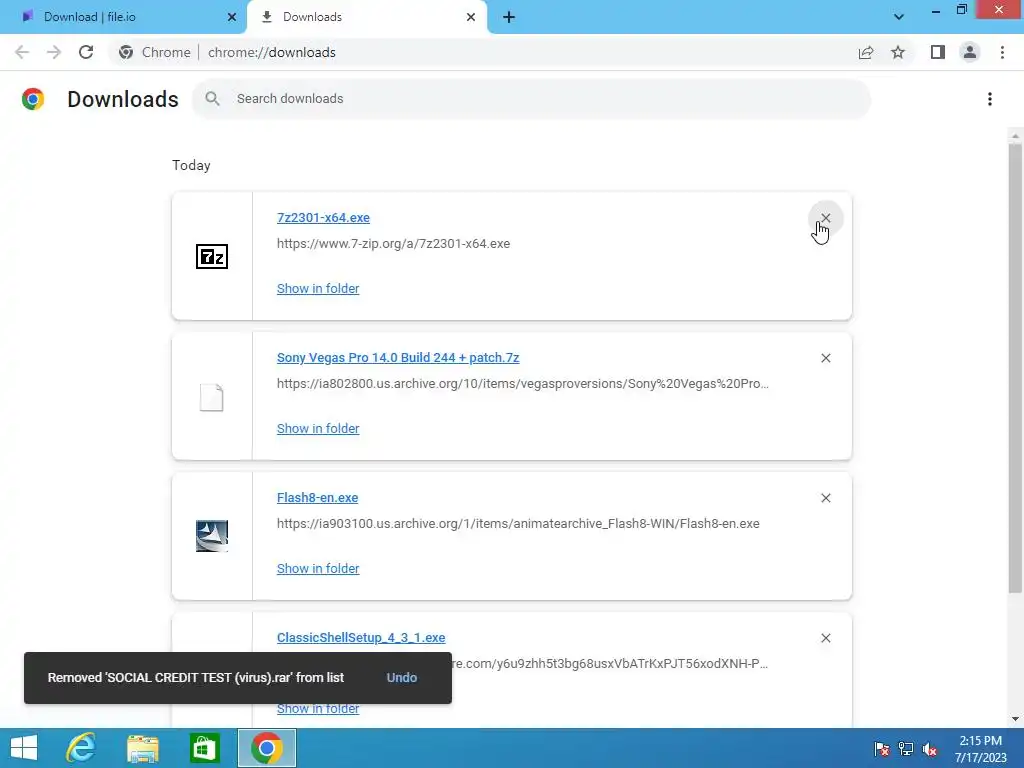1024x768 pixels.
Task: Bookmark this tab with the star
Action: pos(898,52)
